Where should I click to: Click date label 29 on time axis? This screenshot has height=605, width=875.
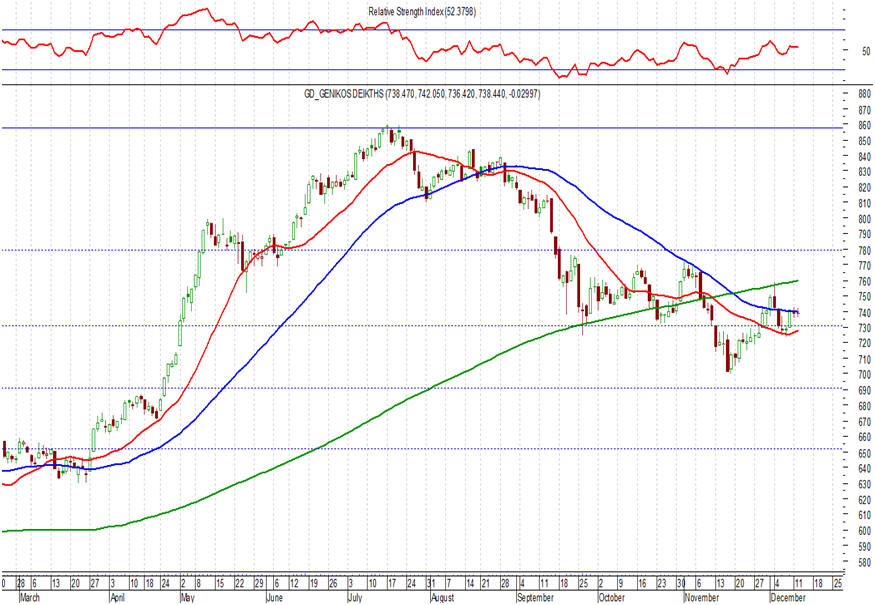pos(259,583)
